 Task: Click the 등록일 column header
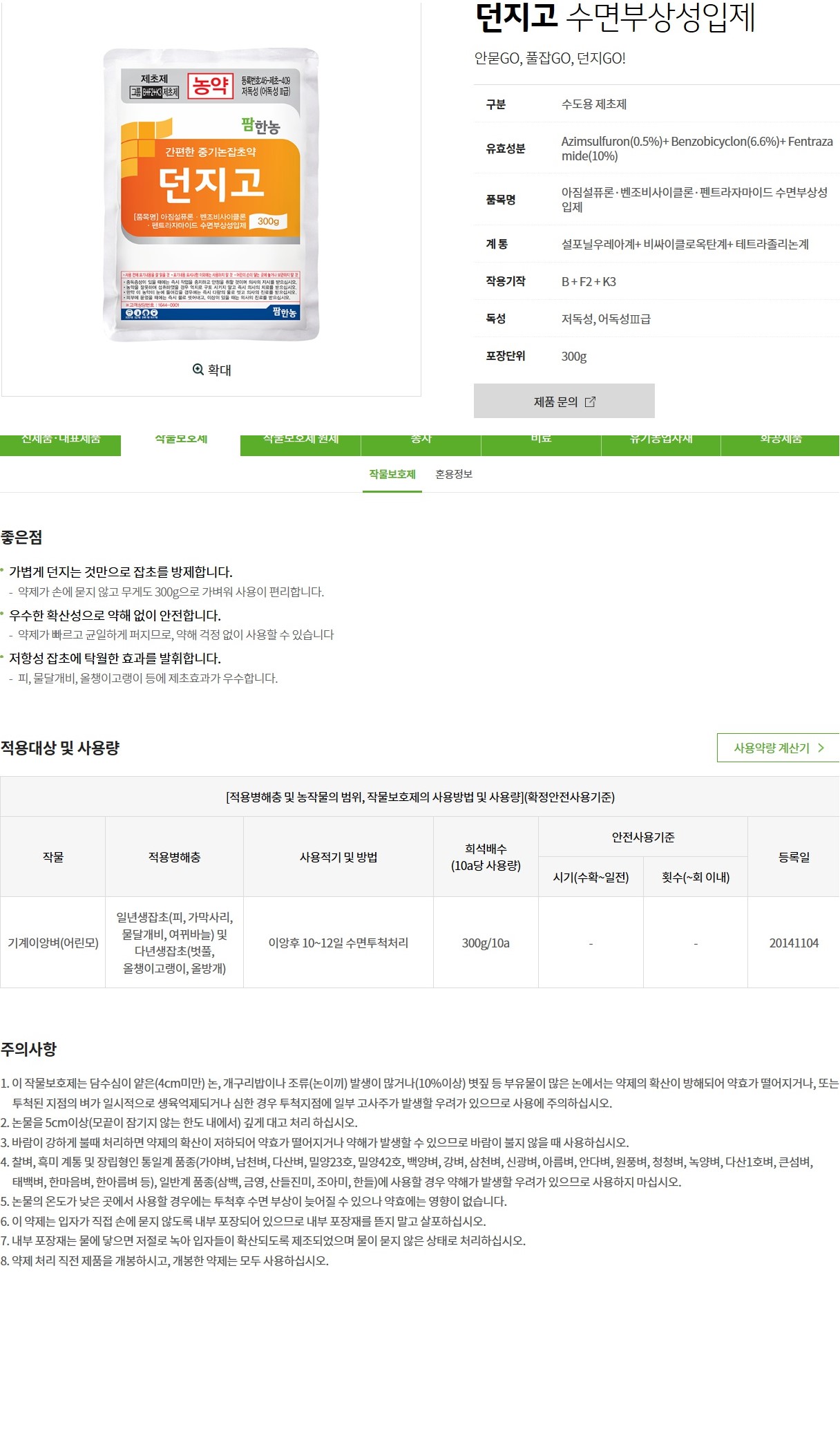click(794, 857)
